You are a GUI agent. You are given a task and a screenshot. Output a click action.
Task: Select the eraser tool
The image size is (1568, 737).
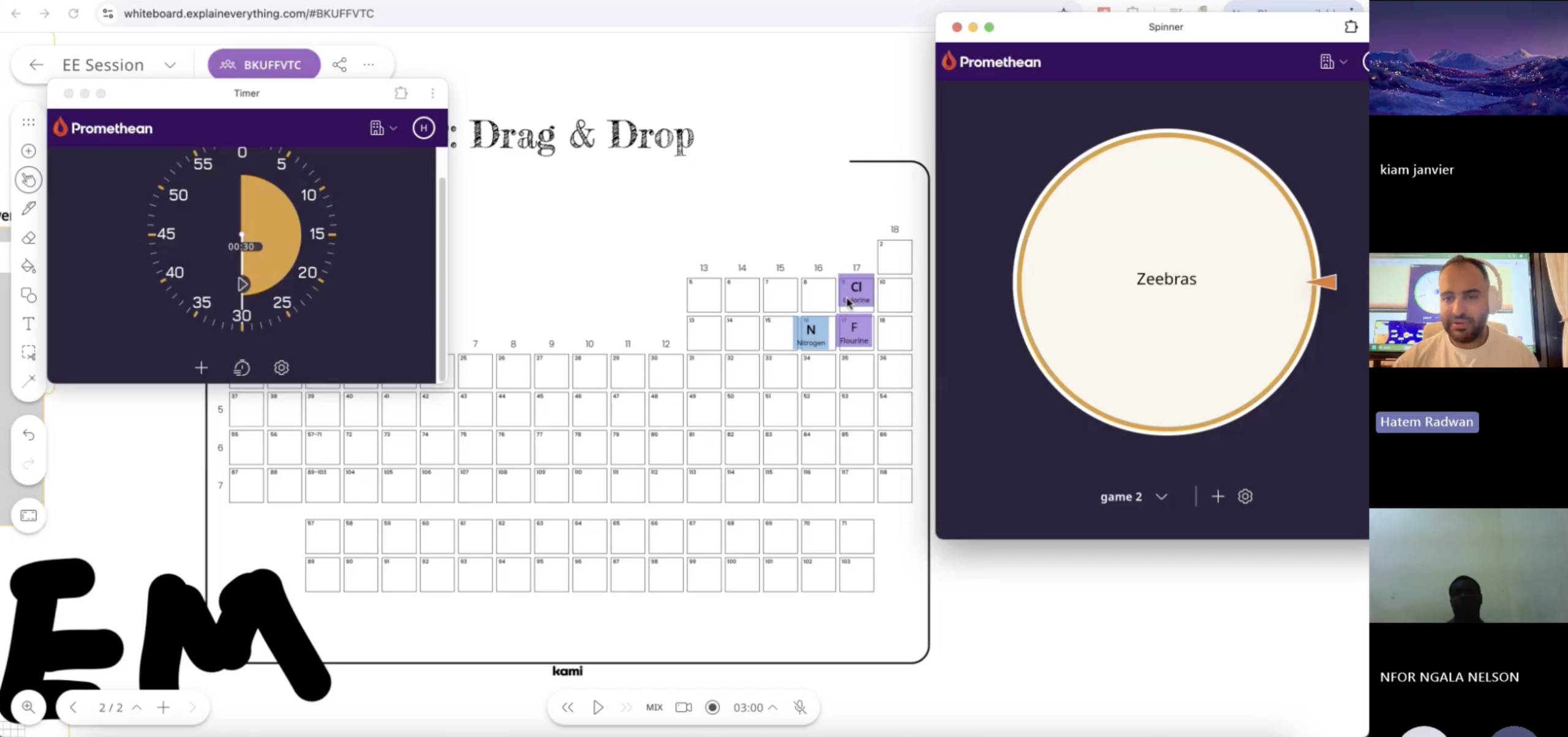tap(28, 238)
